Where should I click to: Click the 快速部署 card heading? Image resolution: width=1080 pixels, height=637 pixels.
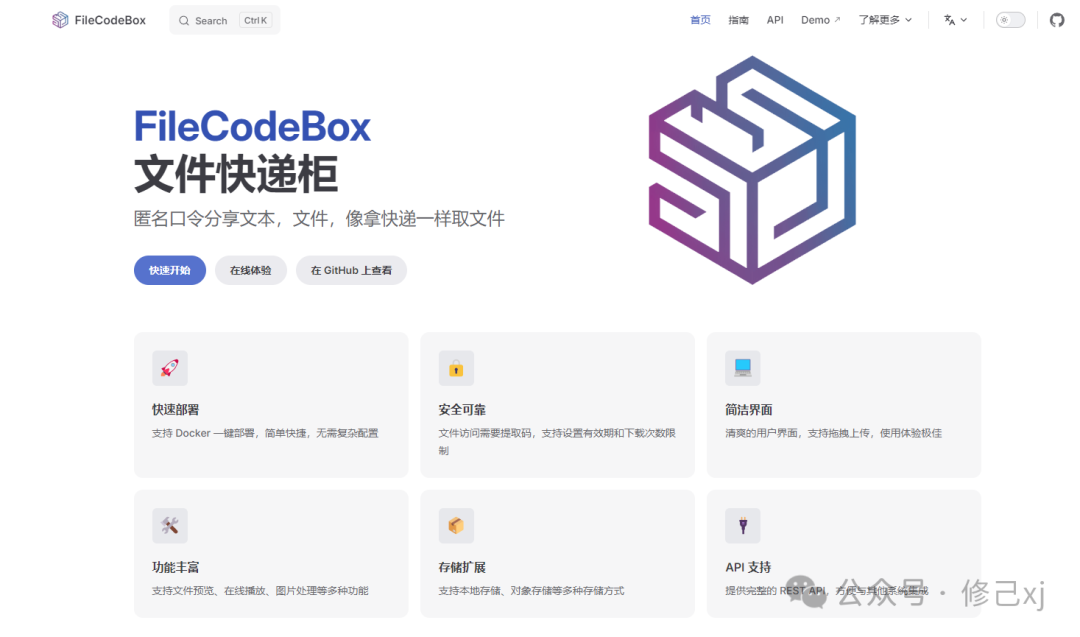tap(176, 410)
